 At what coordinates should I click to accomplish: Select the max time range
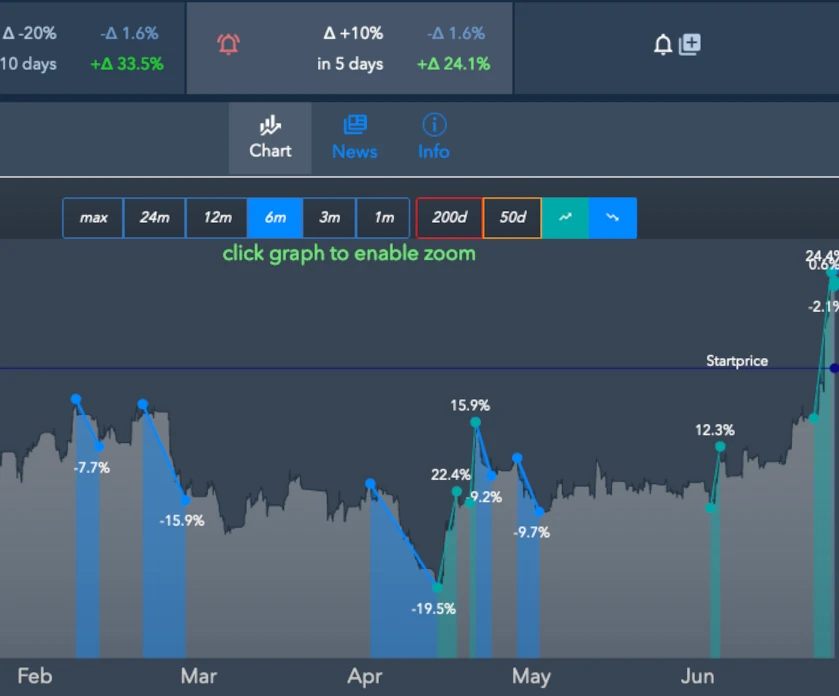tap(93, 217)
